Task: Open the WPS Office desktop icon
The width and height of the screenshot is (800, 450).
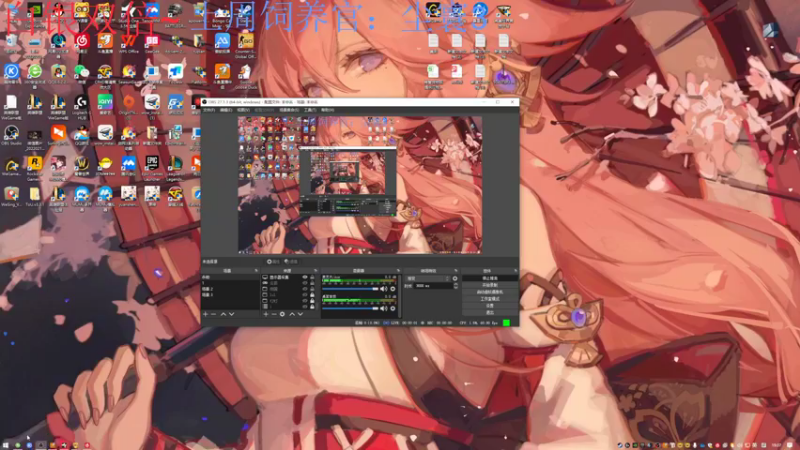Action: click(x=129, y=43)
